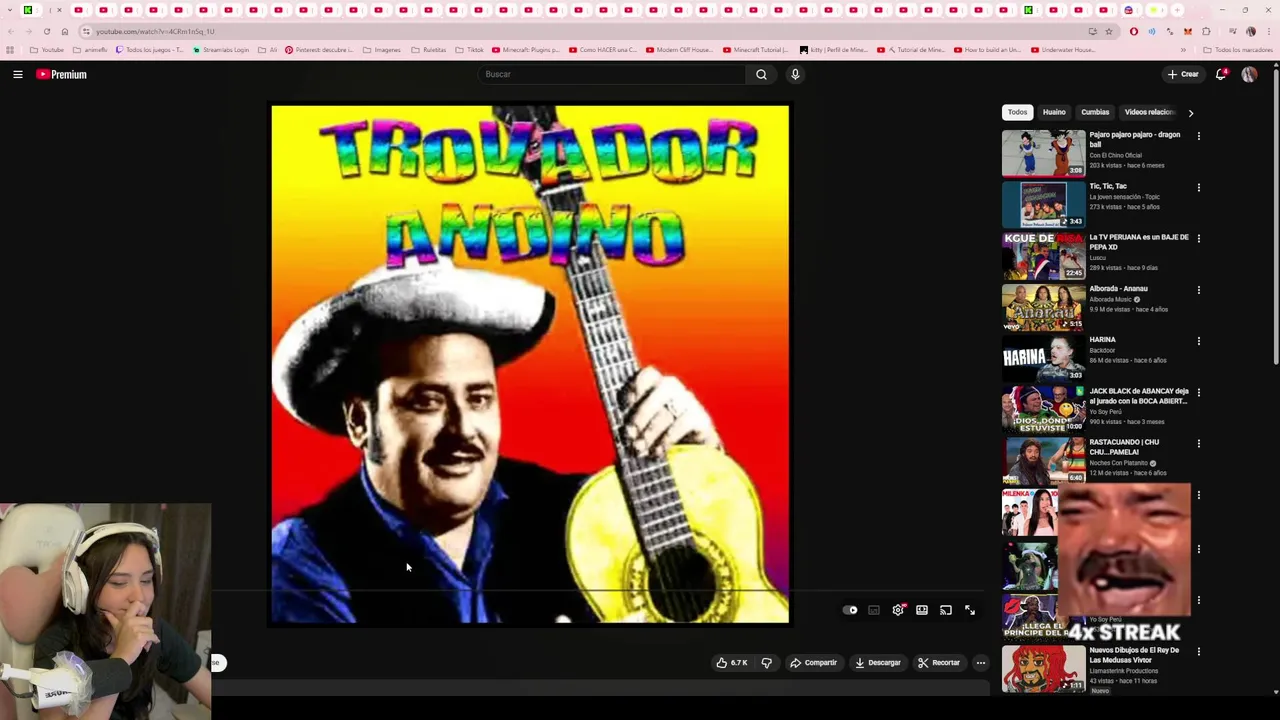
Task: Open the account avatar menu
Action: [1249, 74]
